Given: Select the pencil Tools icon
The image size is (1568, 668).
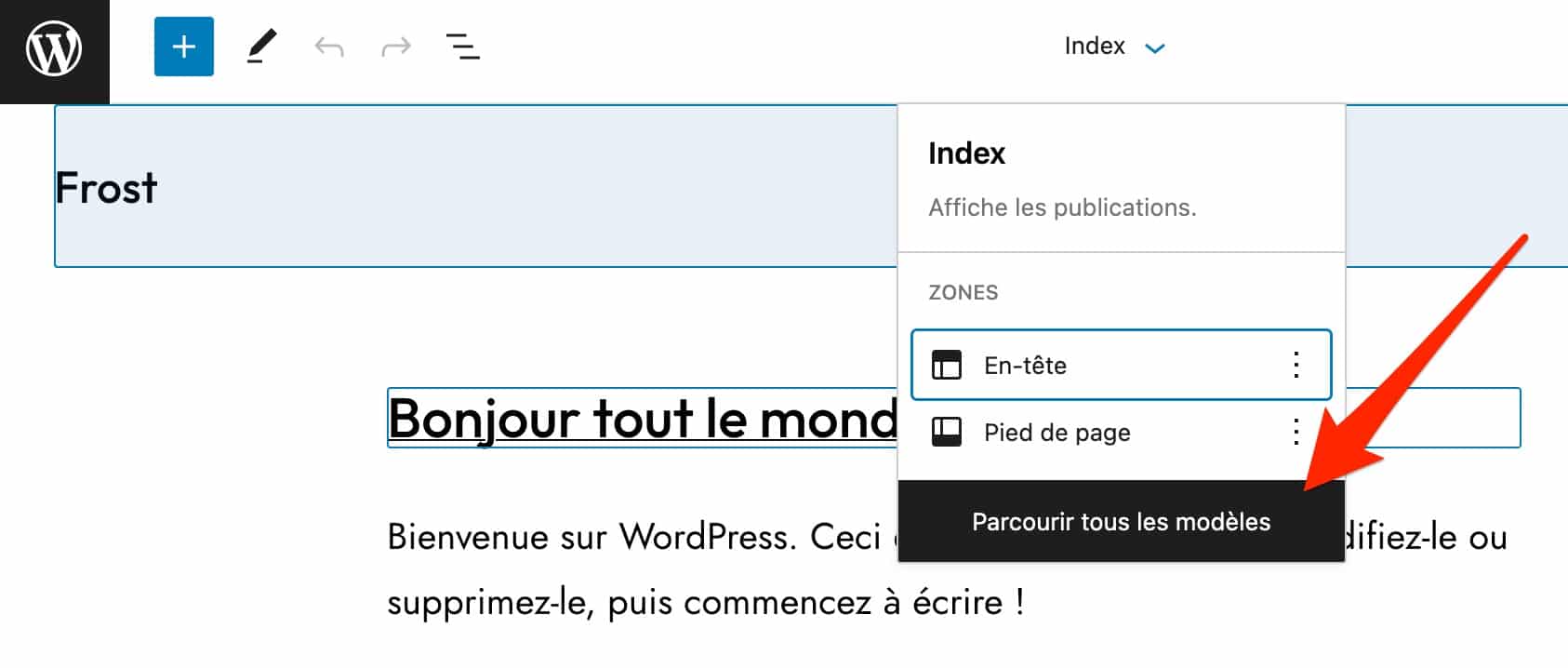Looking at the screenshot, I should (x=261, y=47).
